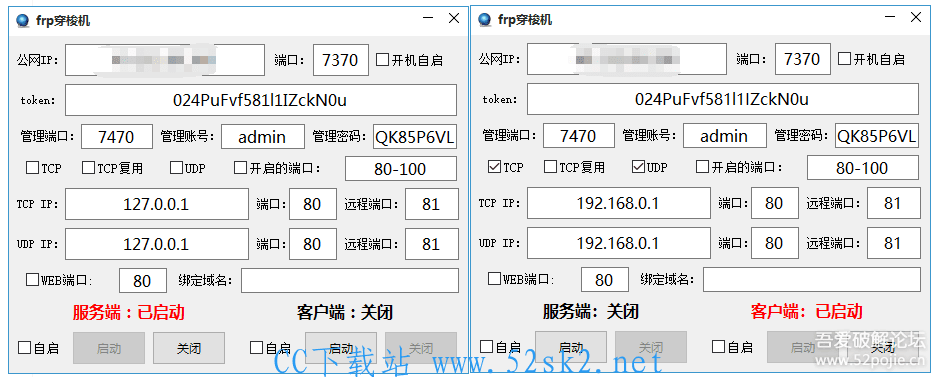This screenshot has width=935, height=377.
Task: Click server 关闭 button in left window
Action: coord(189,348)
